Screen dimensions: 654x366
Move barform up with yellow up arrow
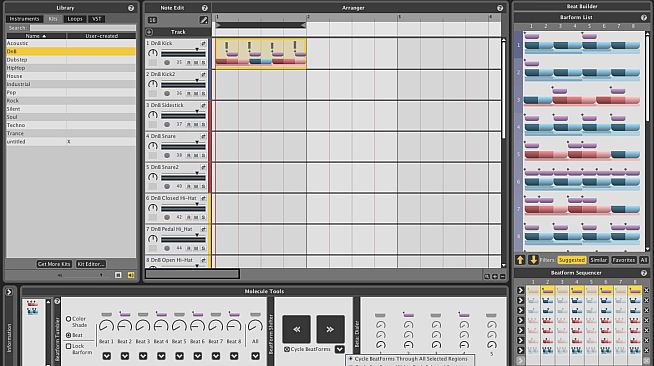[520, 260]
